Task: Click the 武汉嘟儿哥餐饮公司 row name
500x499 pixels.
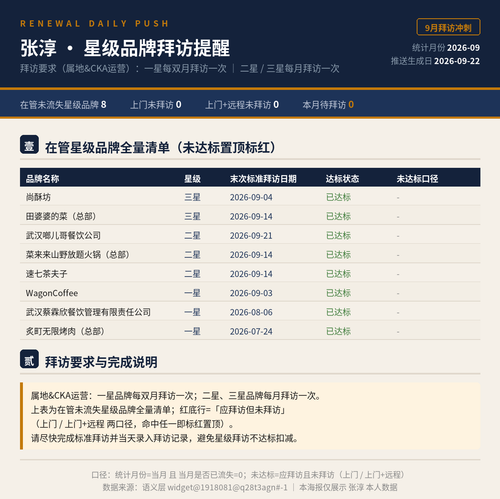Action: [x=63, y=235]
